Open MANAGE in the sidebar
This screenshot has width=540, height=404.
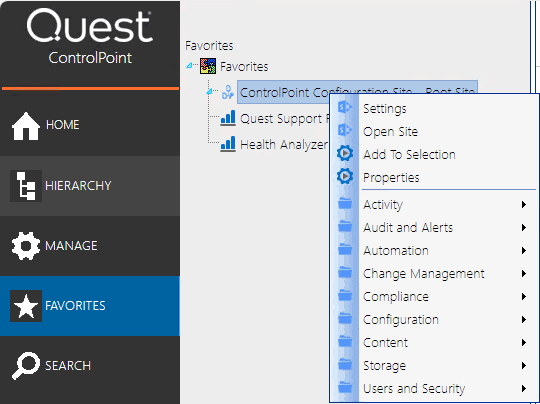pyautogui.click(x=90, y=246)
